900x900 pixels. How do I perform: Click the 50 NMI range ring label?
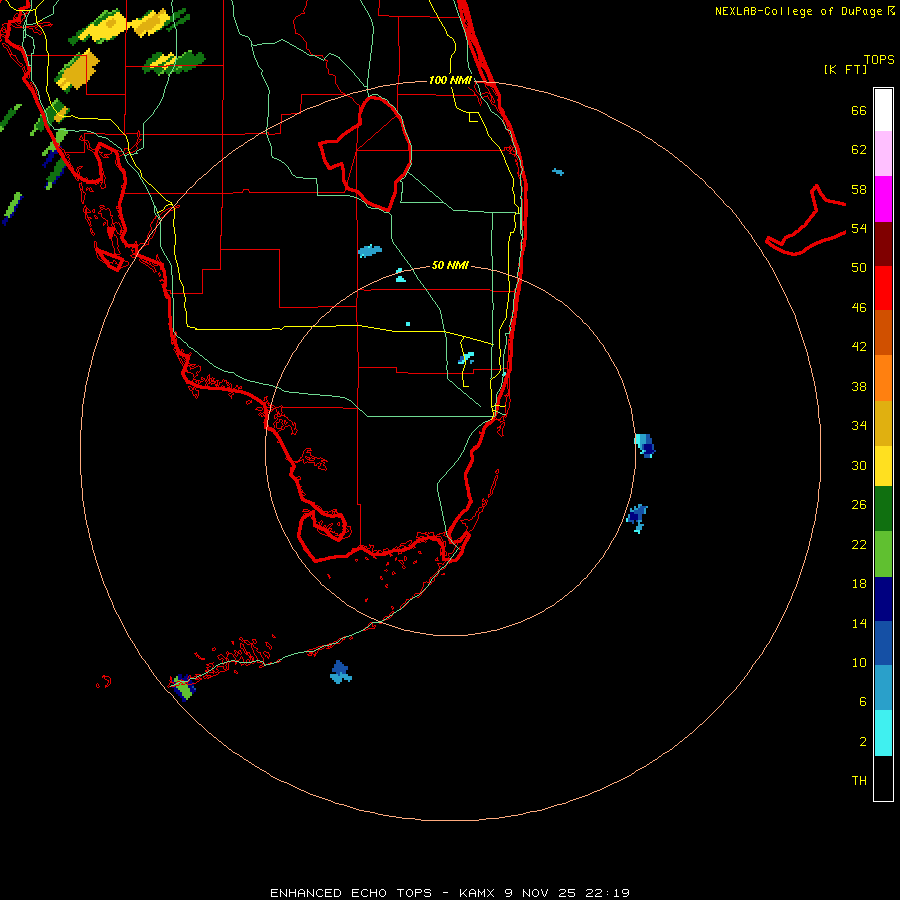point(451,265)
